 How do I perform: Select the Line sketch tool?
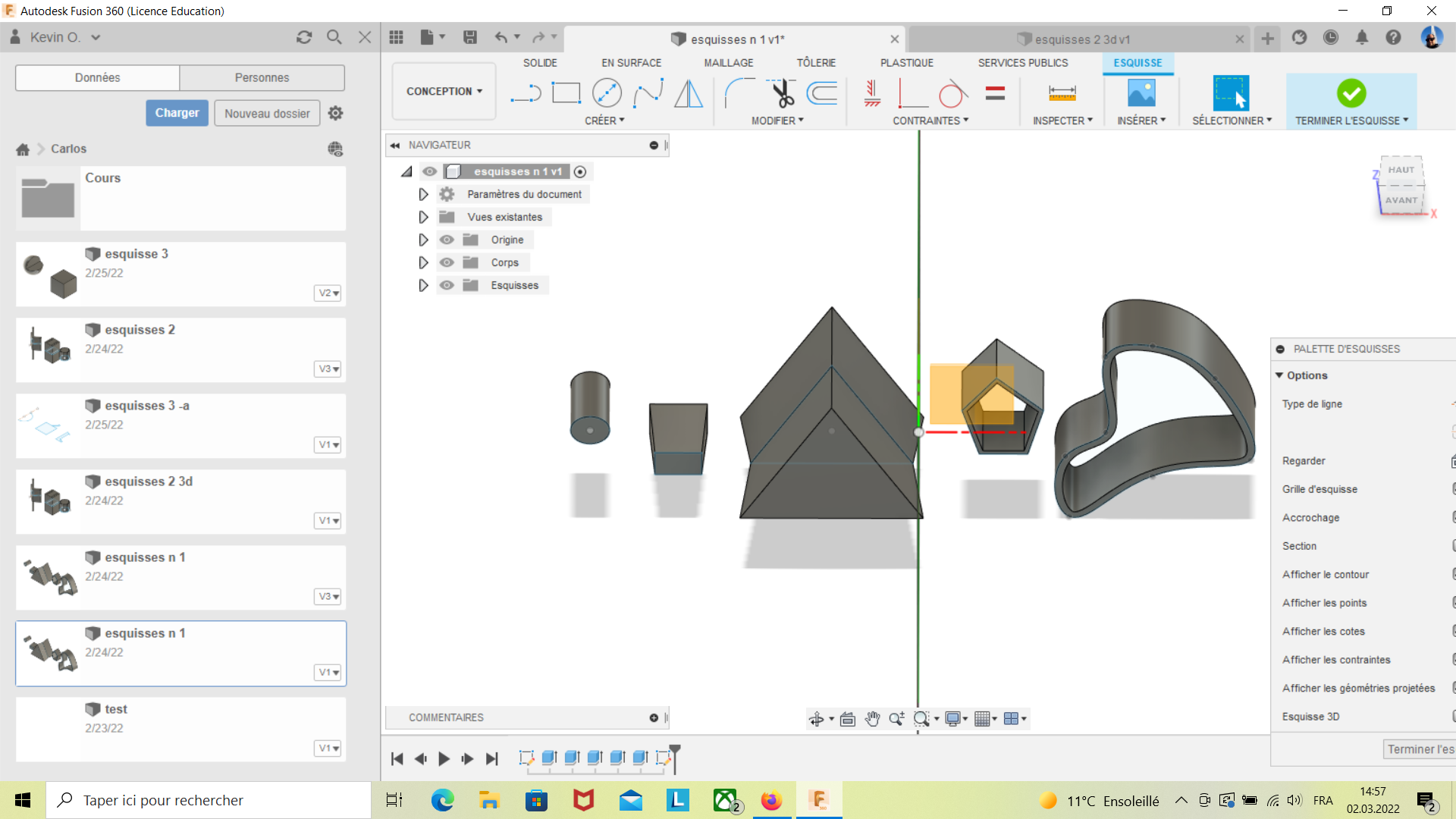pos(526,93)
